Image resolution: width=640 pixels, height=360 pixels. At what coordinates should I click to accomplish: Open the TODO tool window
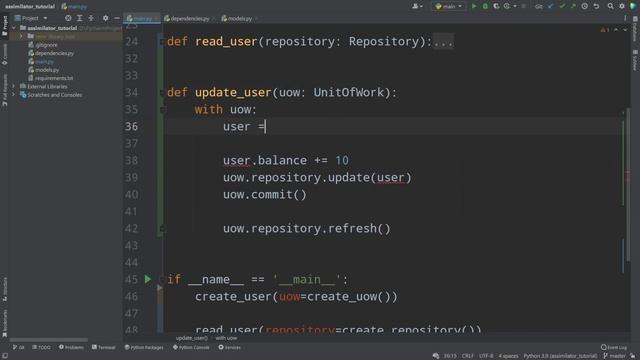coord(41,347)
